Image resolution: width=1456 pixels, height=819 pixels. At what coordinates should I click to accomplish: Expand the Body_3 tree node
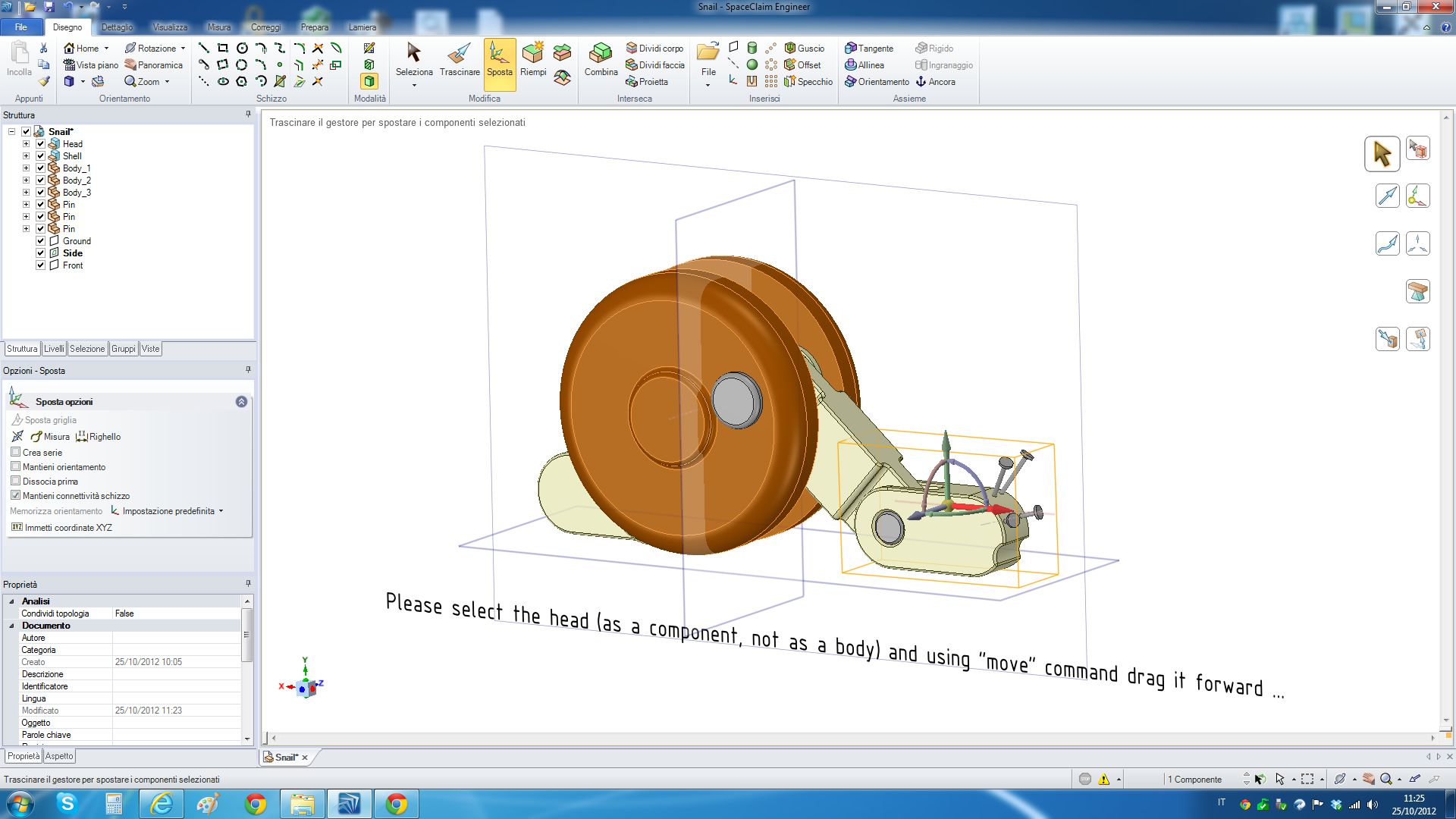(27, 192)
